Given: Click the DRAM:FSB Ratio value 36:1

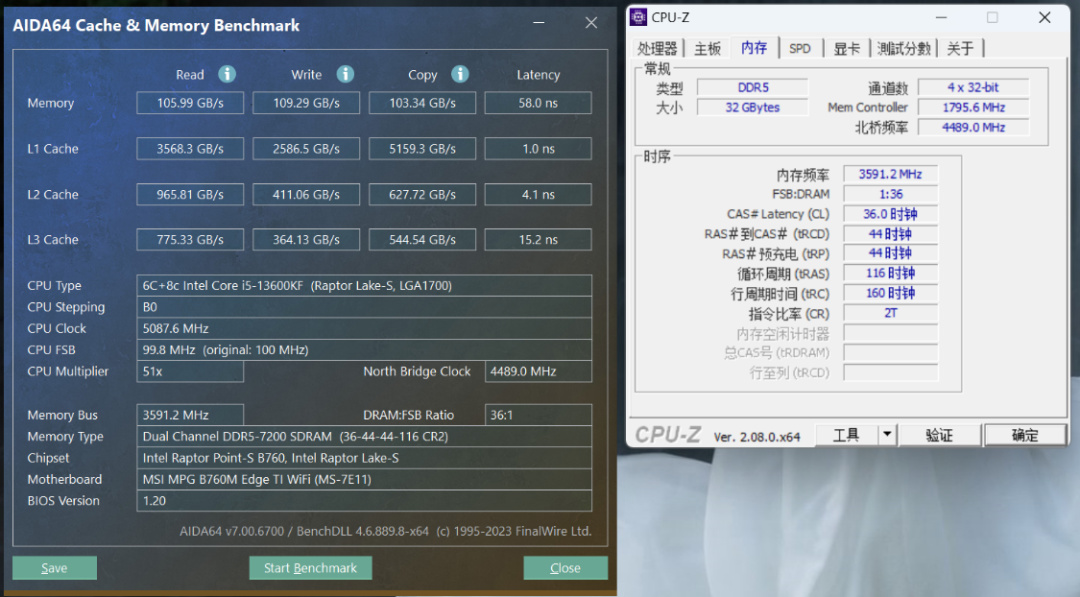Looking at the screenshot, I should (538, 415).
